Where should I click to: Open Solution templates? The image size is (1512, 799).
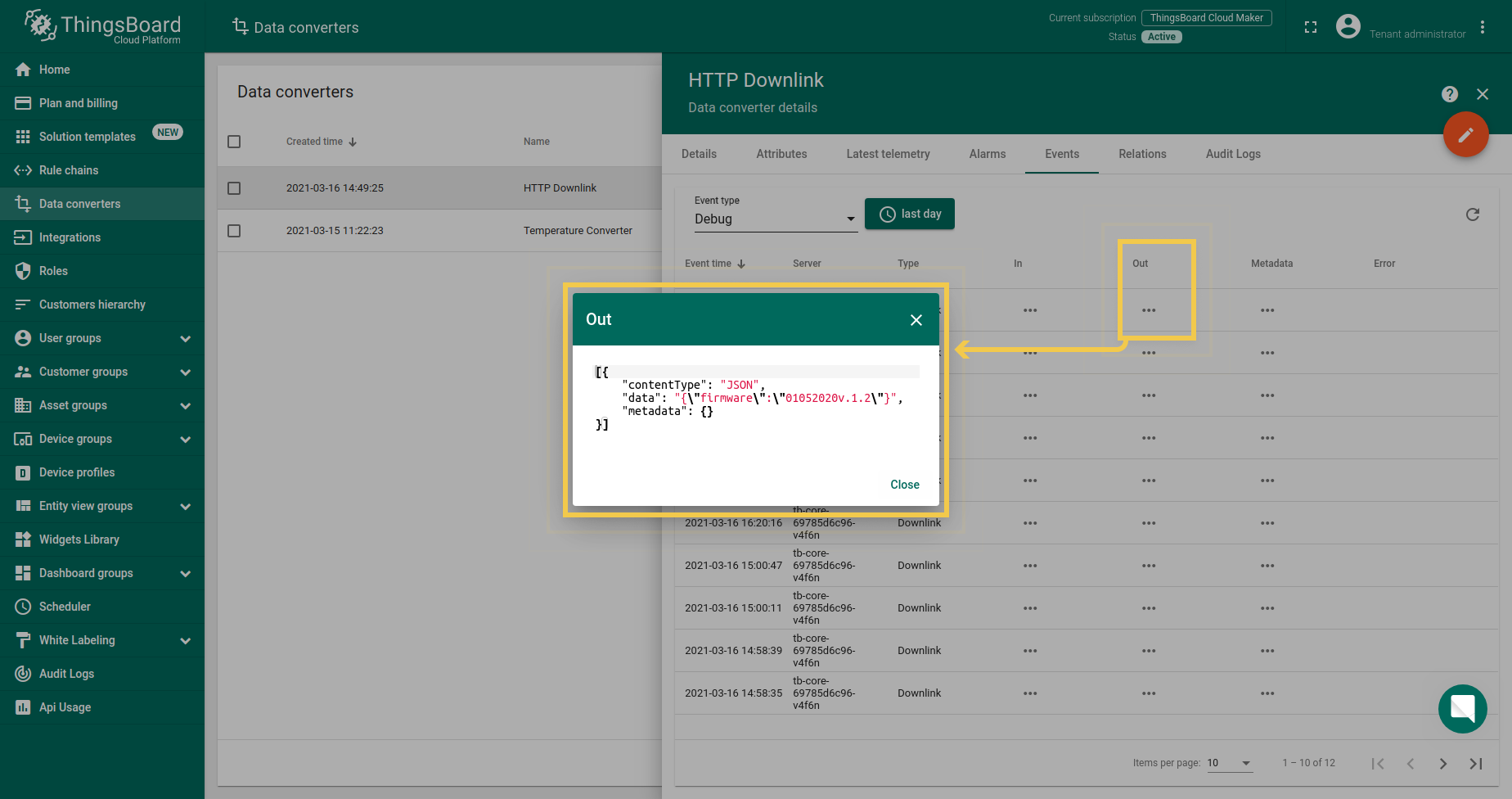click(101, 137)
